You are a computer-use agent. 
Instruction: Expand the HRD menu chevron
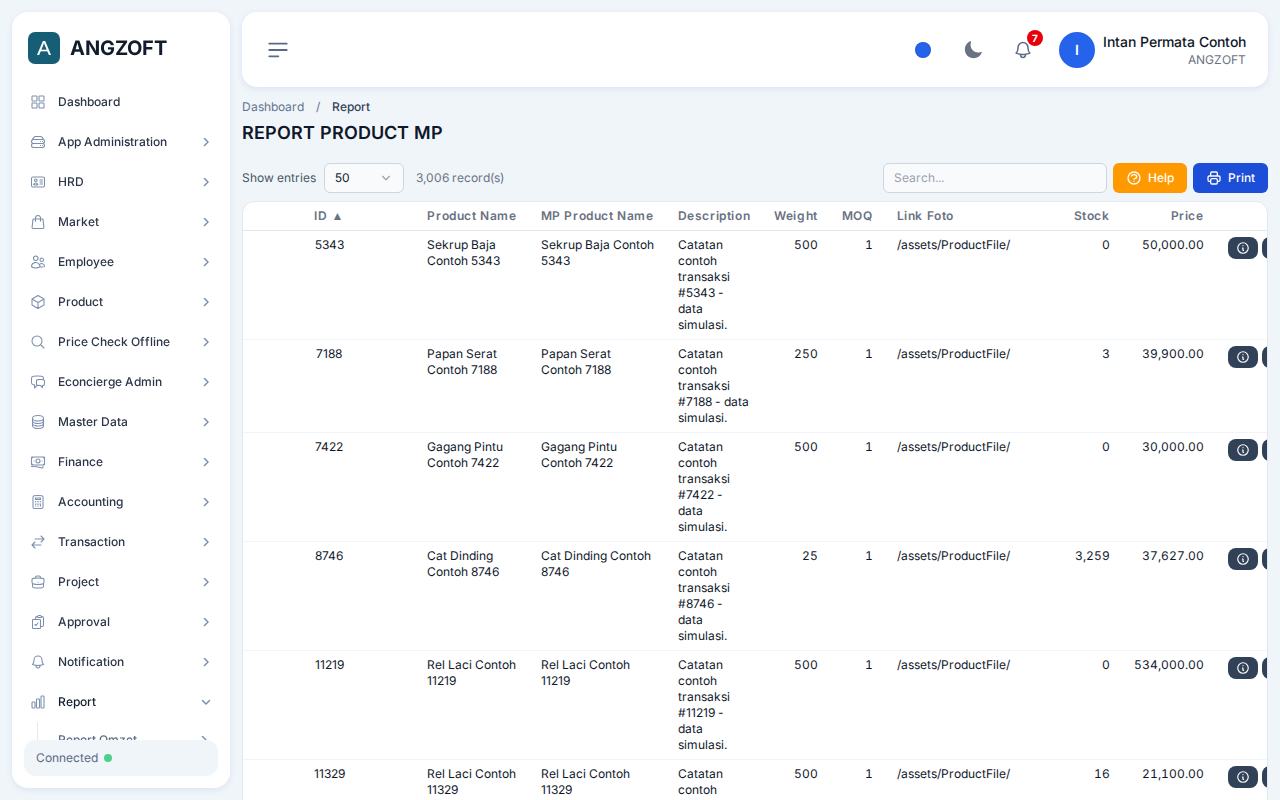[206, 182]
